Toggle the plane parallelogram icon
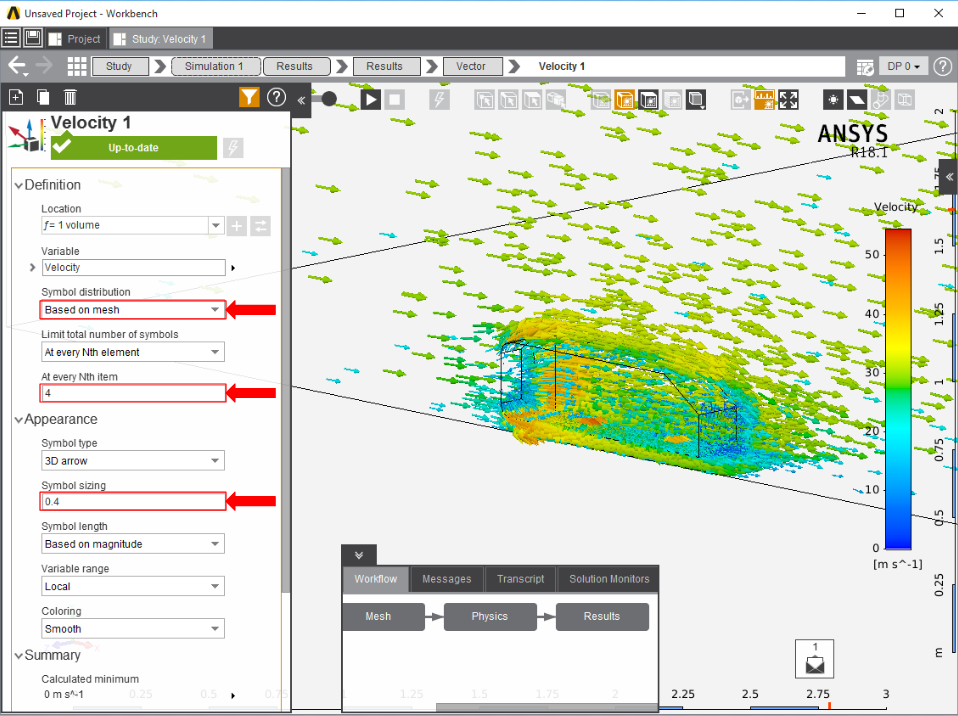Viewport: 958px width, 716px height. tap(857, 100)
